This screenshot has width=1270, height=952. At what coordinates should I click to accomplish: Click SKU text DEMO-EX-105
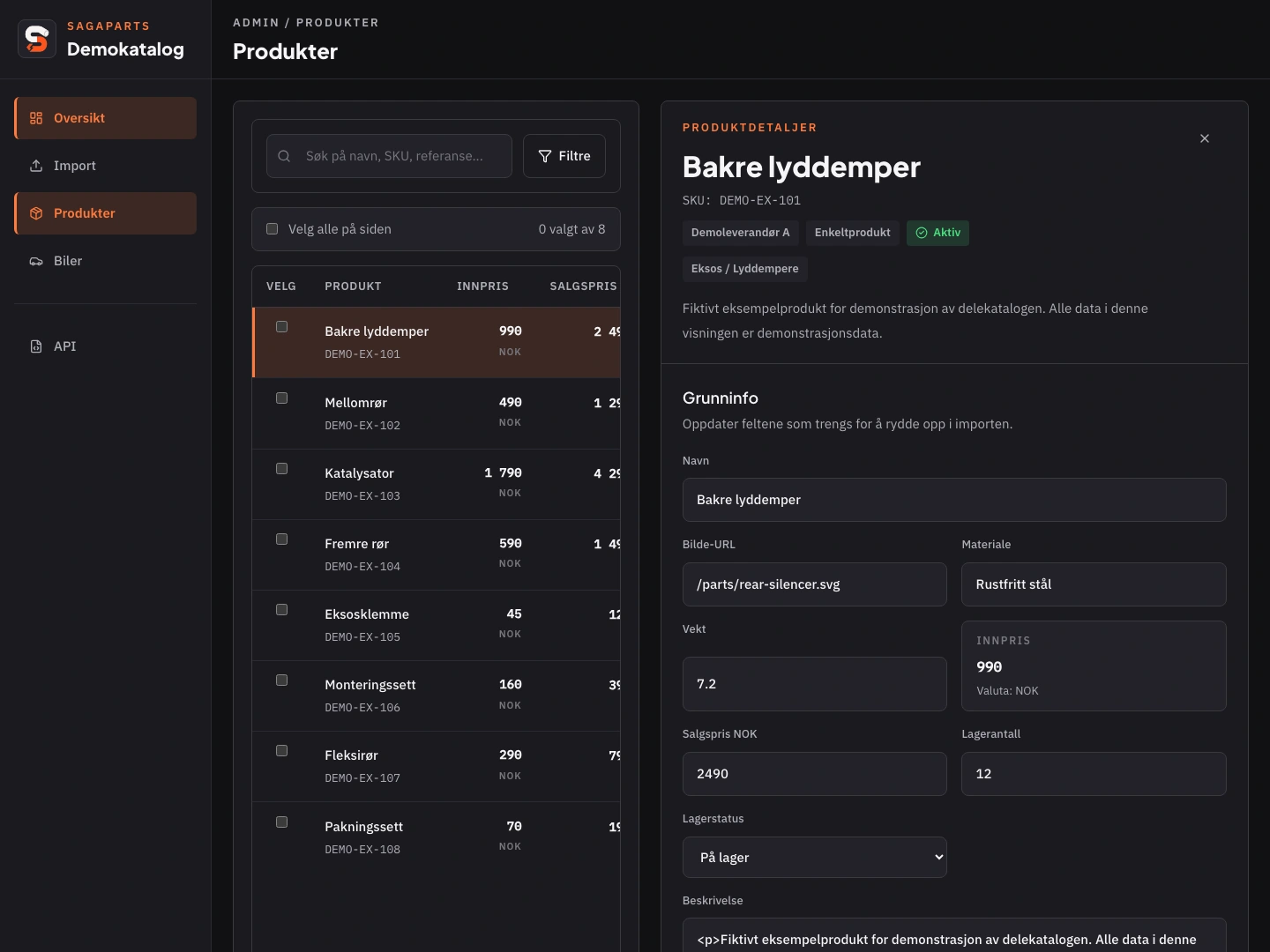click(362, 637)
